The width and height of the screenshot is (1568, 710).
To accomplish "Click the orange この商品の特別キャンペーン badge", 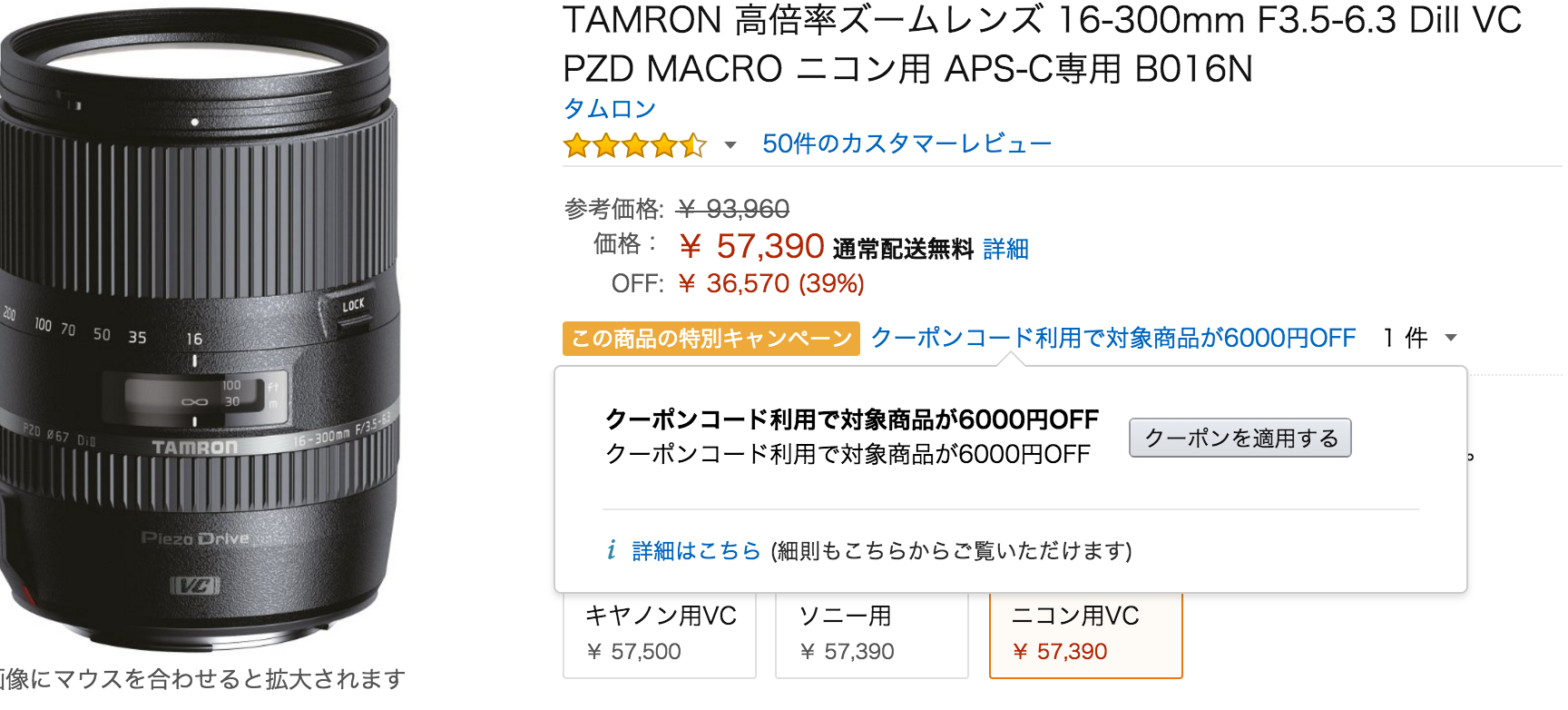I will click(x=710, y=337).
